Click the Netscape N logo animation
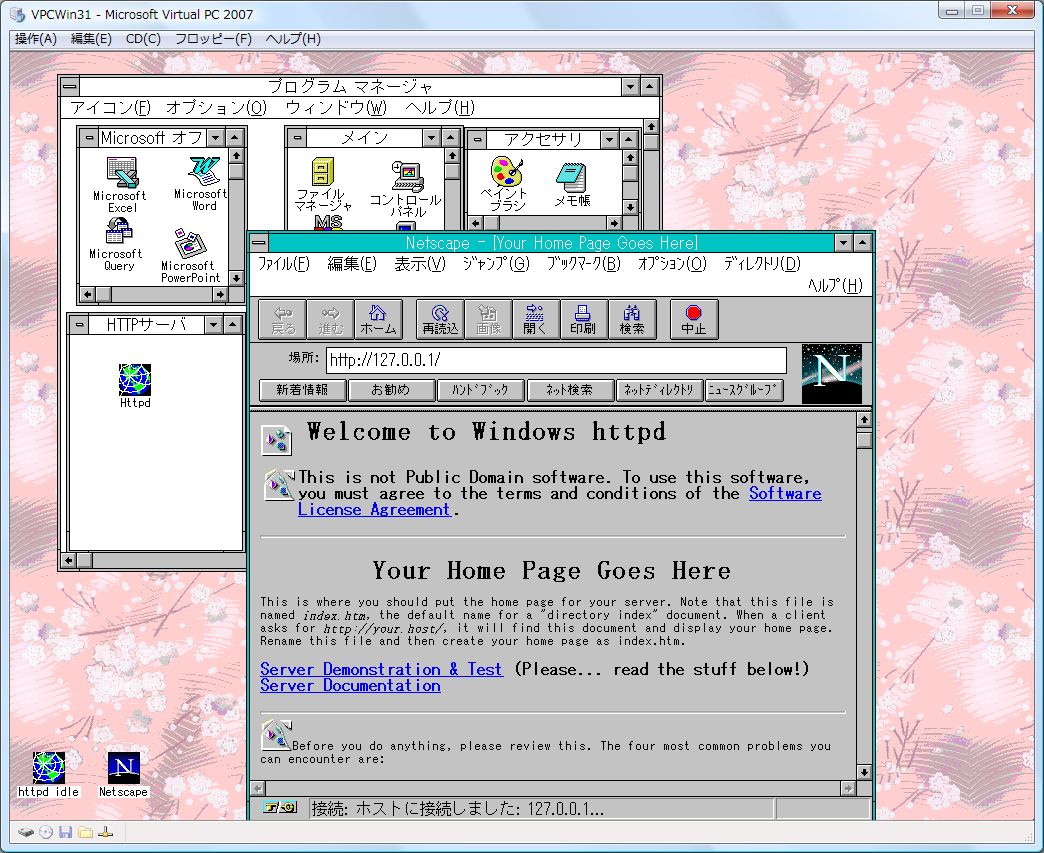This screenshot has height=853, width=1044. [832, 374]
